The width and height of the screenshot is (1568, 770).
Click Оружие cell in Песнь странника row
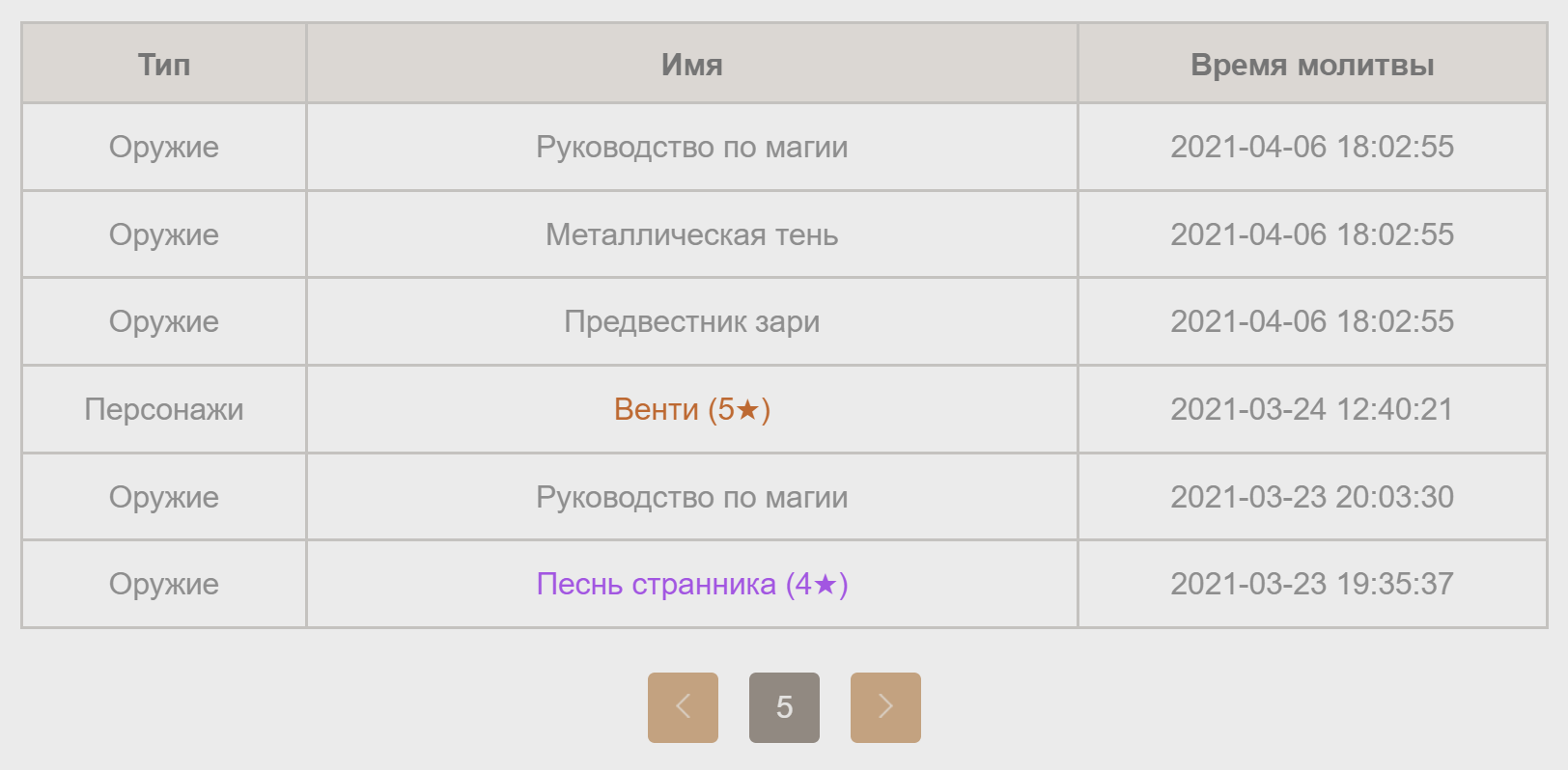(x=164, y=584)
